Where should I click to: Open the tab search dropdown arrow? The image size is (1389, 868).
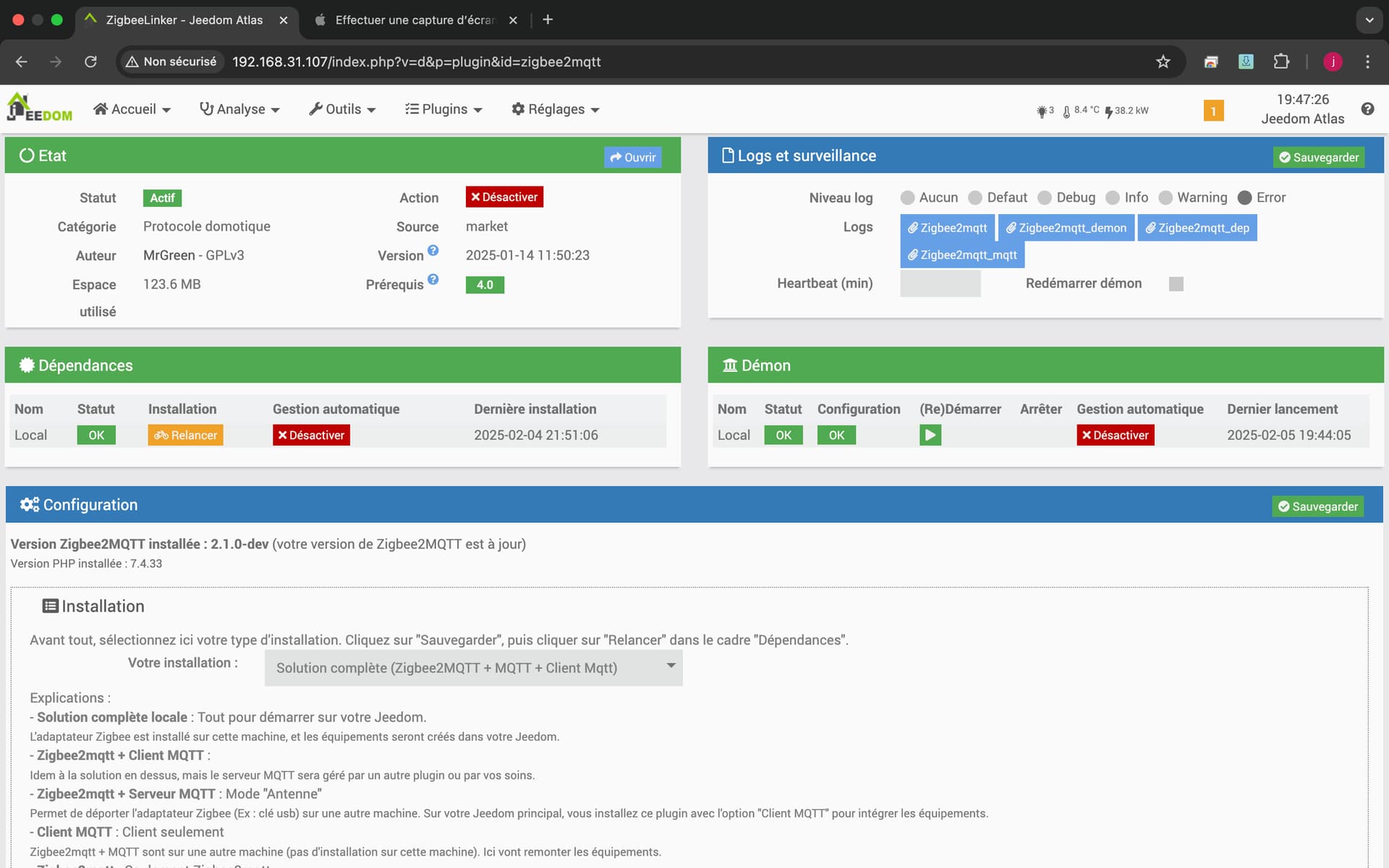coord(1369,20)
